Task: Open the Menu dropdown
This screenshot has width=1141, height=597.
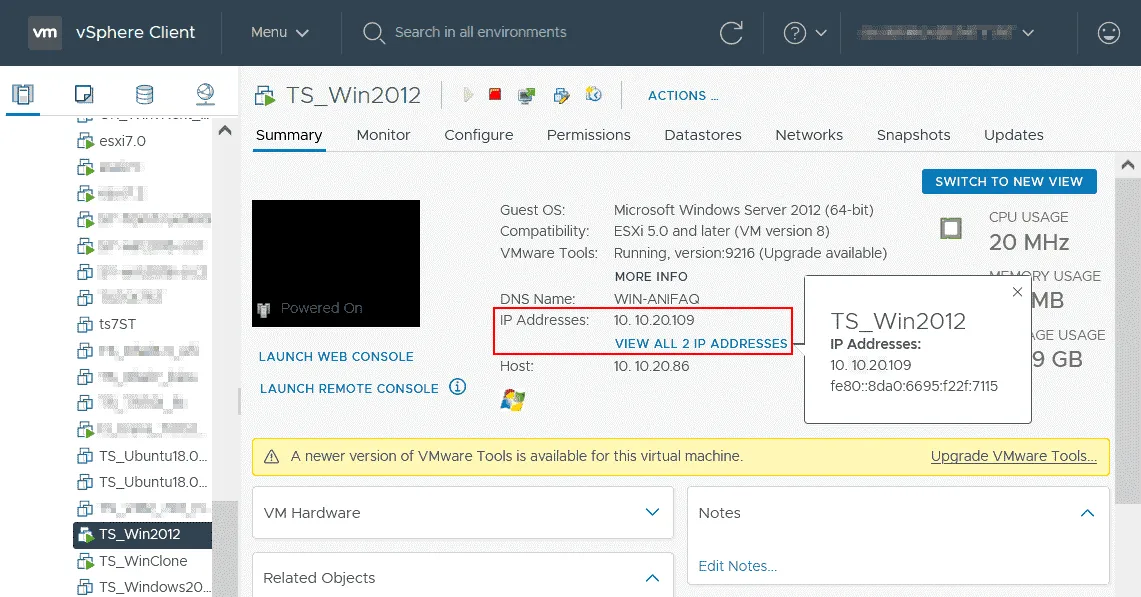Action: pyautogui.click(x=279, y=33)
